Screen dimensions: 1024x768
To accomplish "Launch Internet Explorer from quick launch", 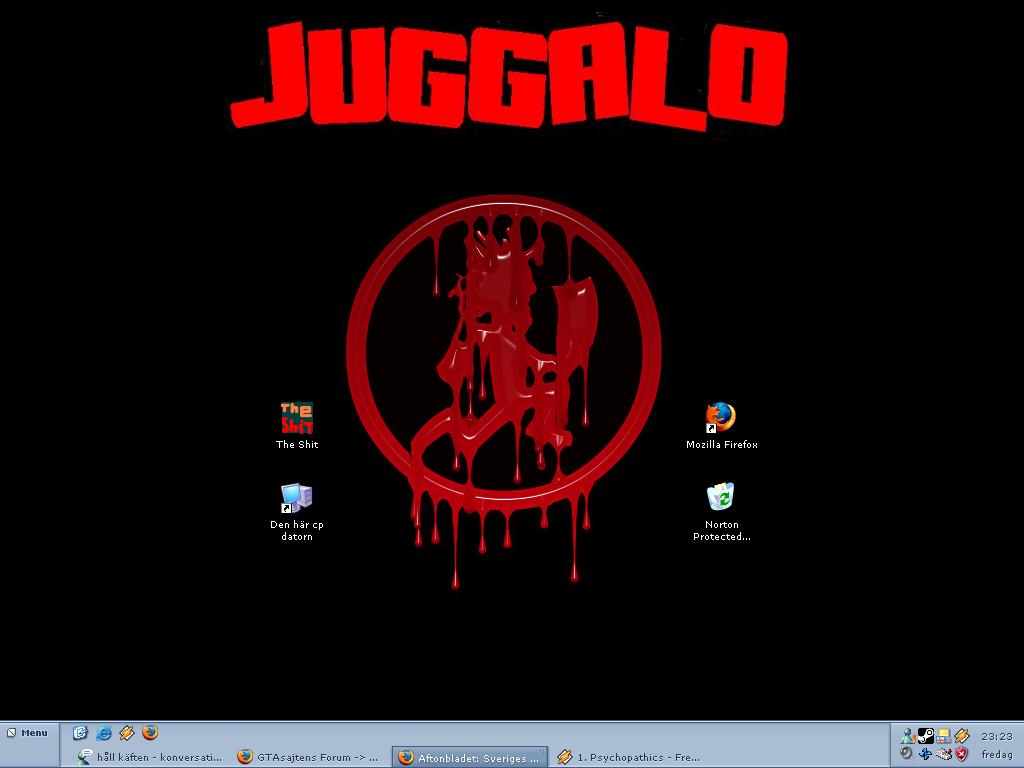I will [103, 733].
